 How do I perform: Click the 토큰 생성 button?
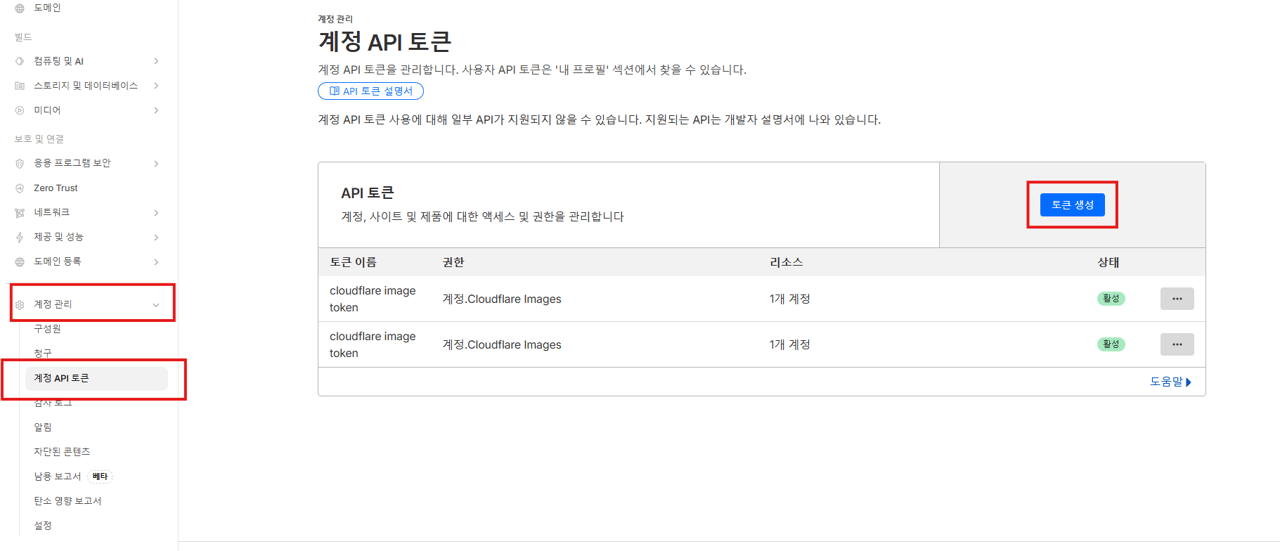(1072, 205)
